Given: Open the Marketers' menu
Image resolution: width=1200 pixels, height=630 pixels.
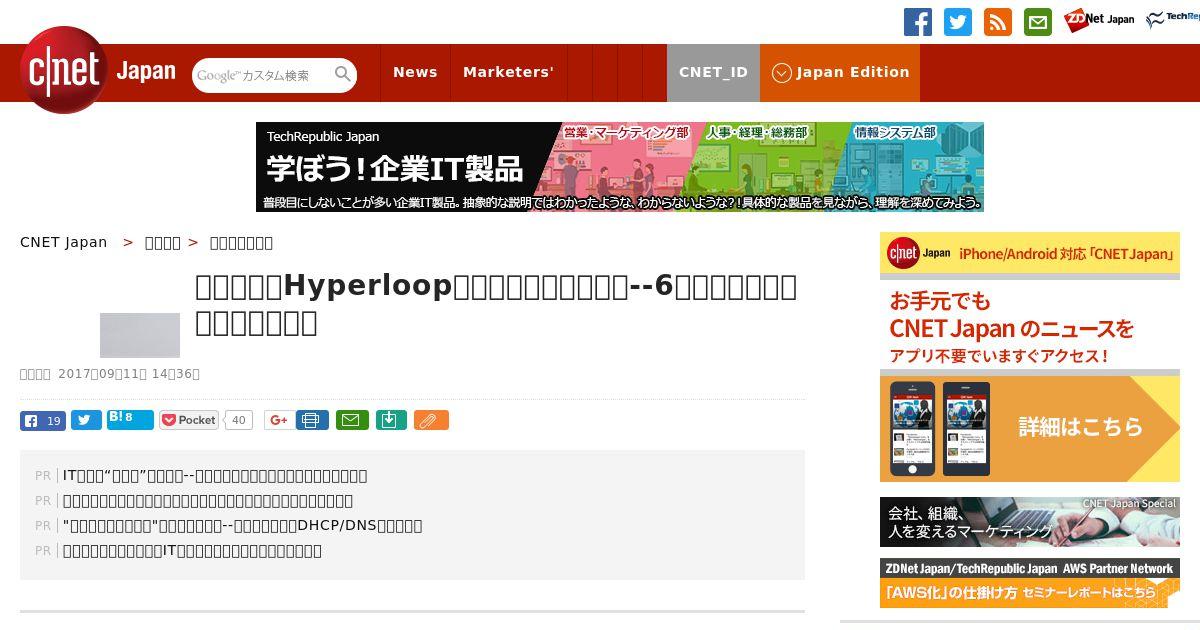Looking at the screenshot, I should 508,72.
